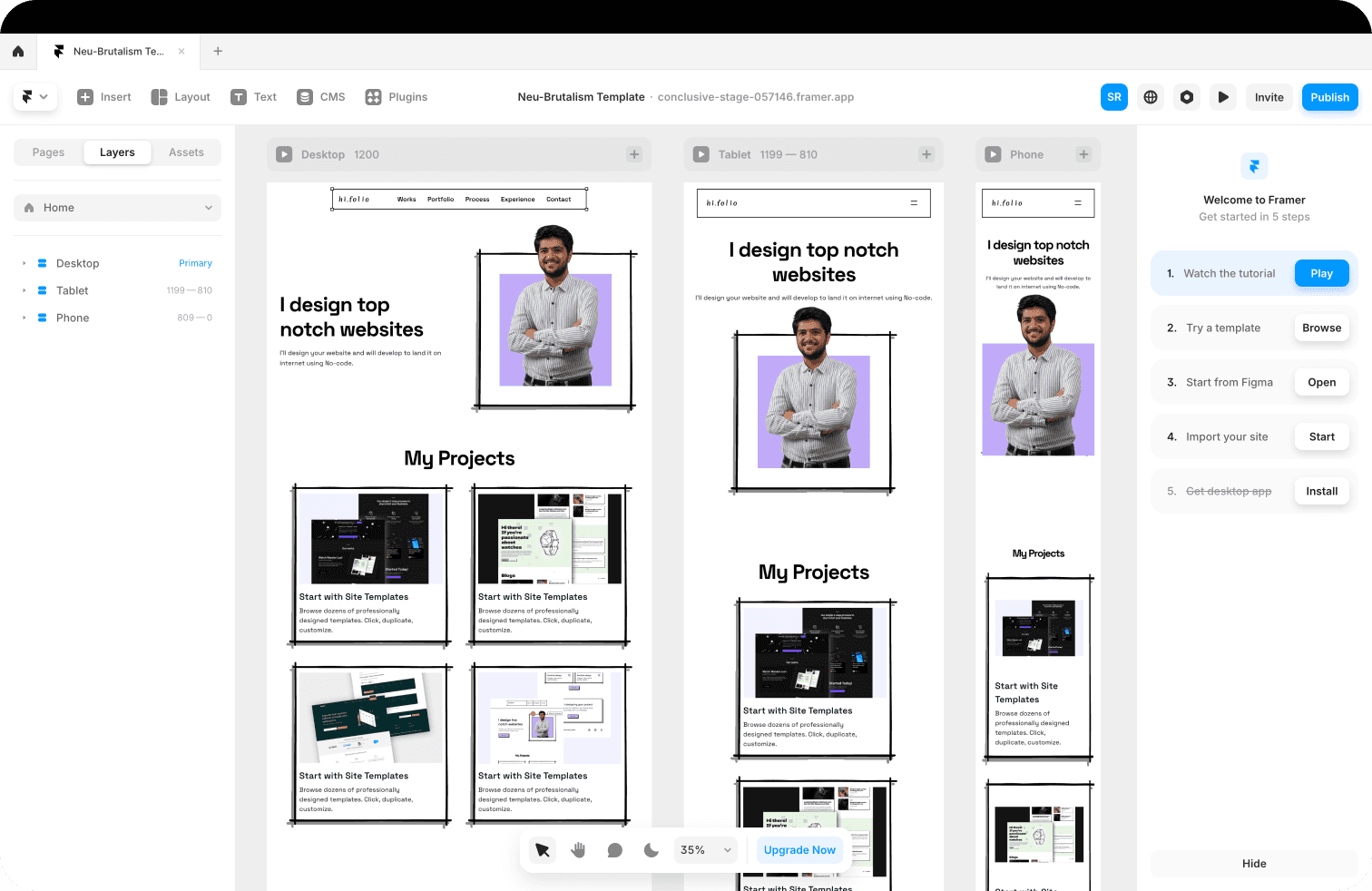Image resolution: width=1372 pixels, height=891 pixels.
Task: Start importing your site
Action: 1321,436
